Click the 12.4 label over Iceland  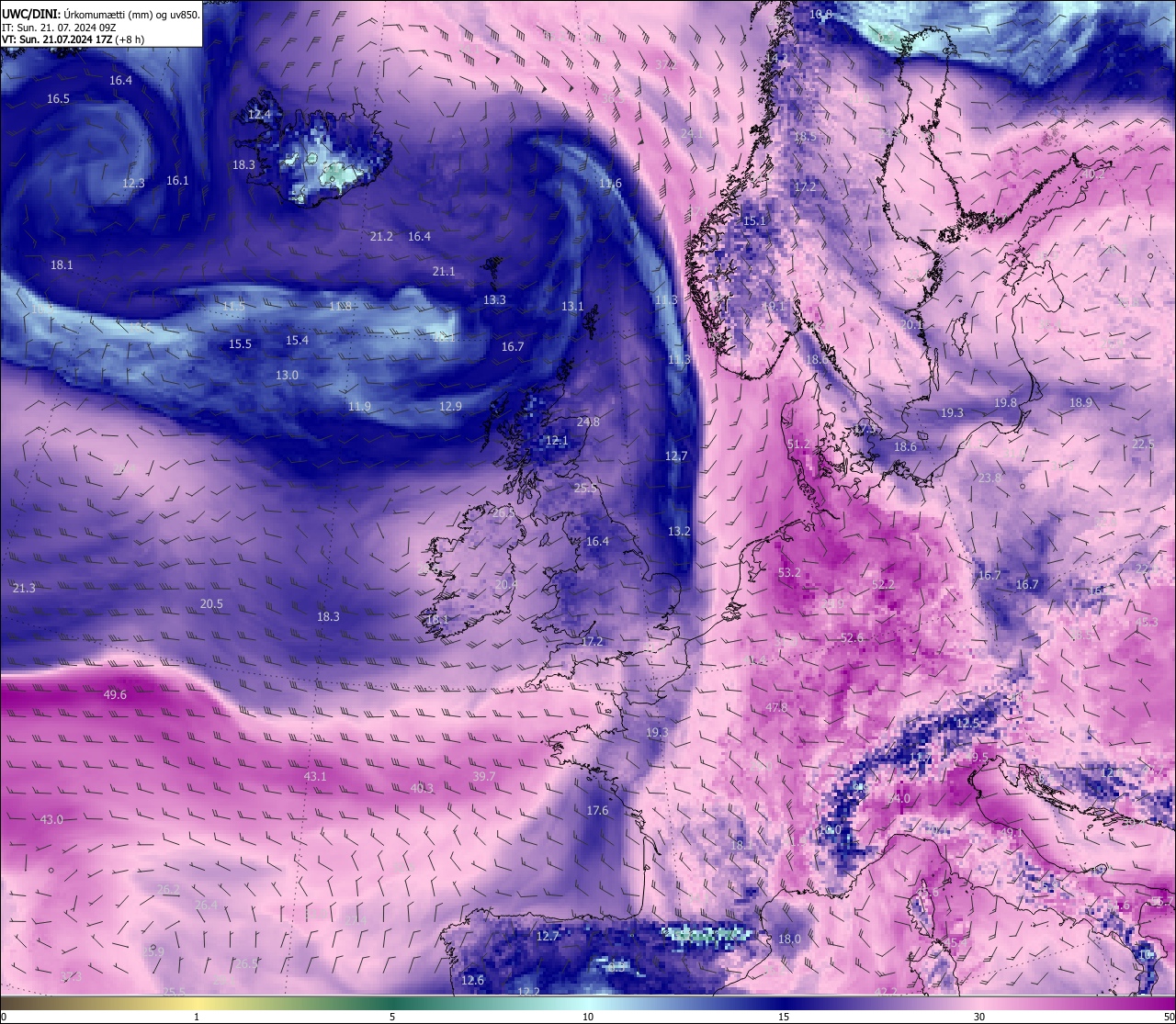(259, 115)
